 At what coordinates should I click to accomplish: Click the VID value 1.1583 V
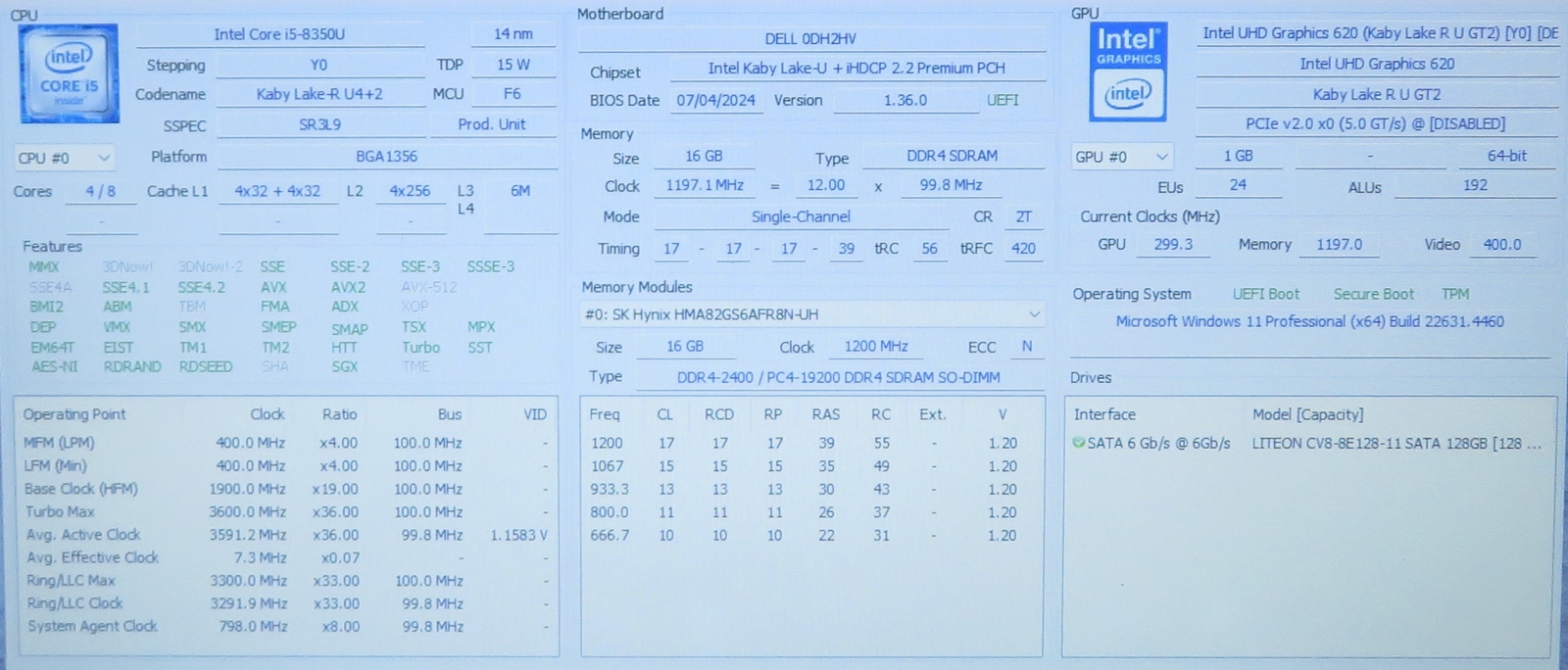(518, 535)
